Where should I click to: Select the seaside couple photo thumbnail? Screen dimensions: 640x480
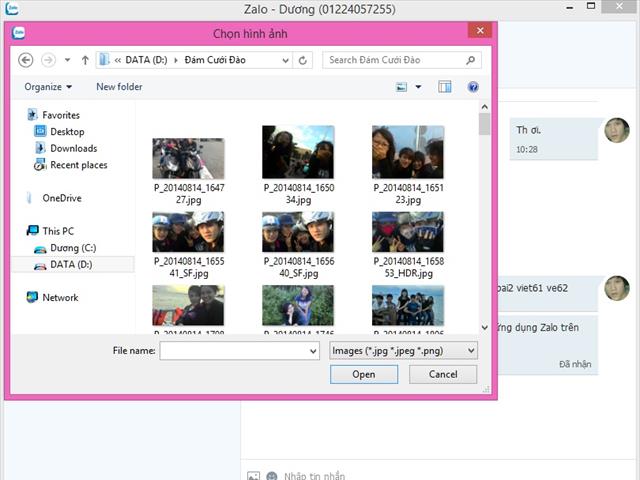(x=188, y=305)
